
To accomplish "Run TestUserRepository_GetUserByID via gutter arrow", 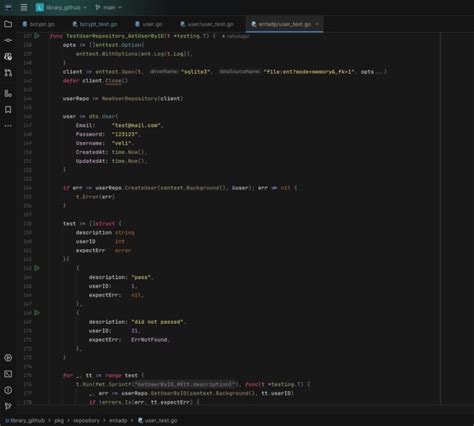I will [x=37, y=36].
